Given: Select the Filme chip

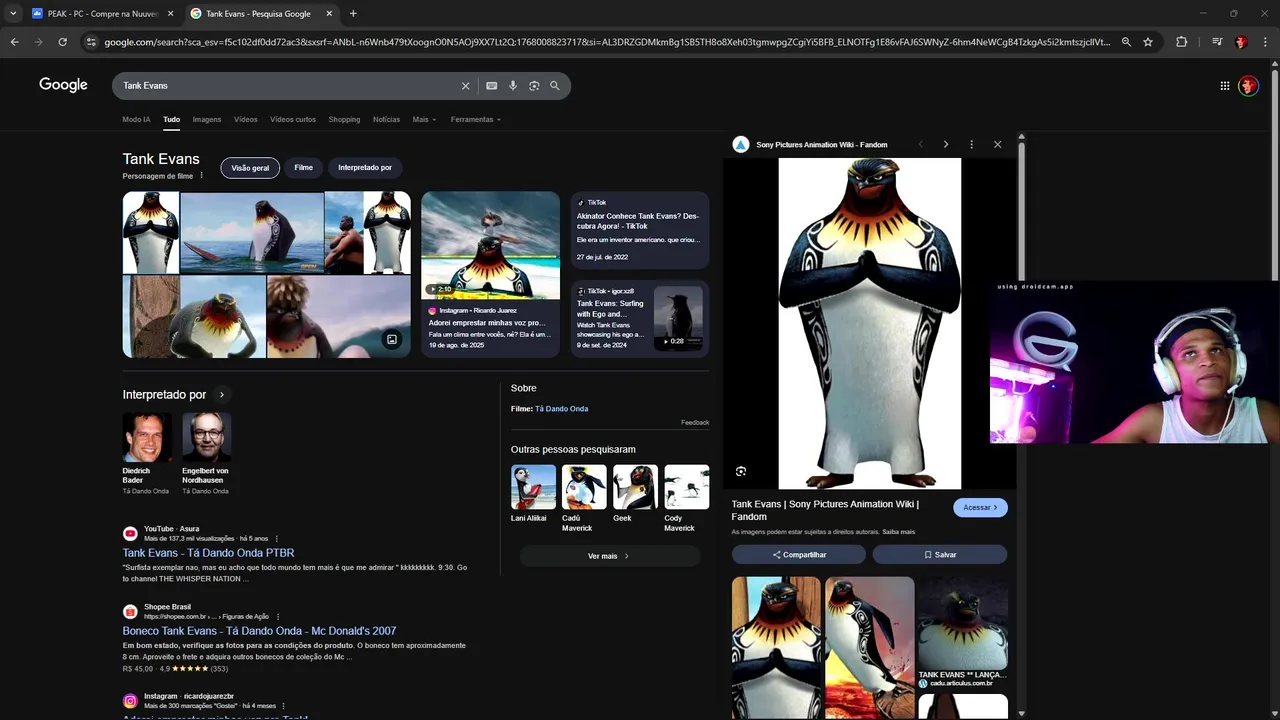Looking at the screenshot, I should pos(303,168).
